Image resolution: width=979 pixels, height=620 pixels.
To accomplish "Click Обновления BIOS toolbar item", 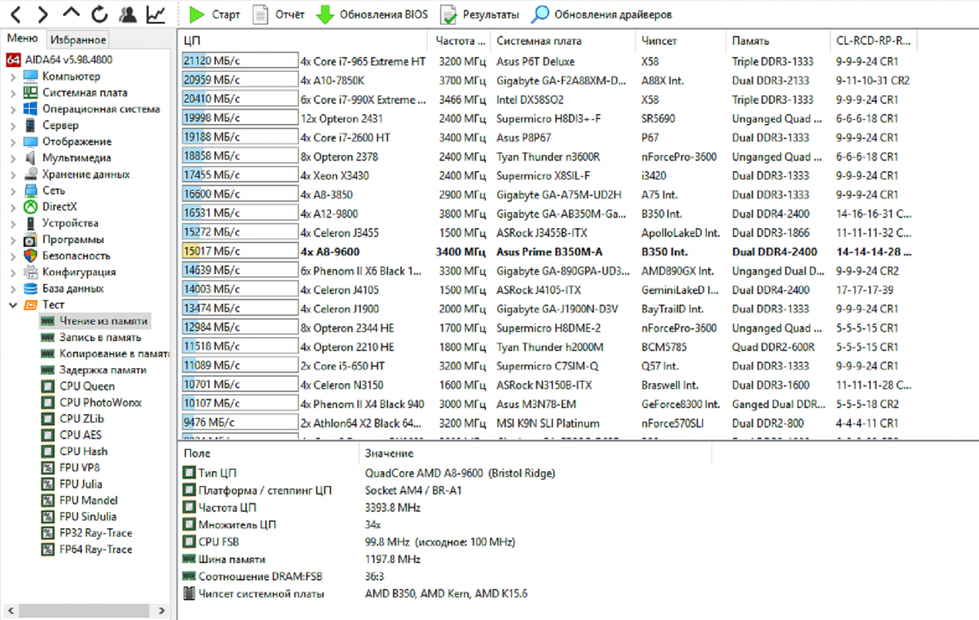I will pyautogui.click(x=371, y=15).
